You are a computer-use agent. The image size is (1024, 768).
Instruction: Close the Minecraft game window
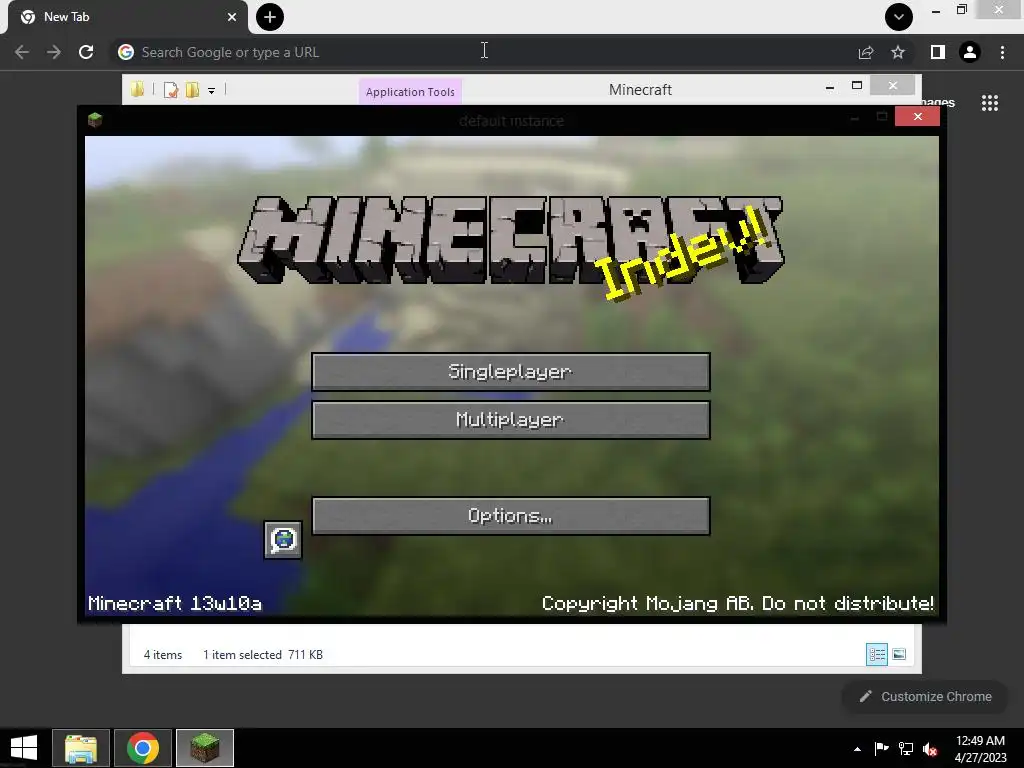click(918, 116)
